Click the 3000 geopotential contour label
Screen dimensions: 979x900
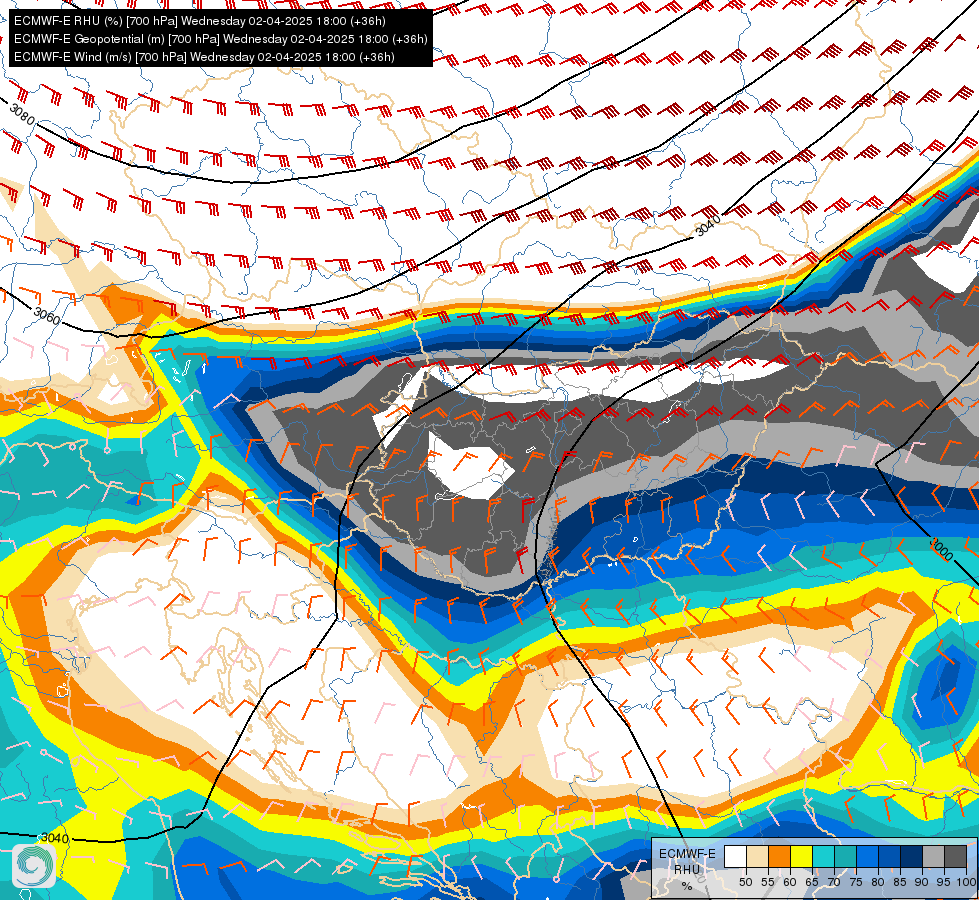click(942, 549)
